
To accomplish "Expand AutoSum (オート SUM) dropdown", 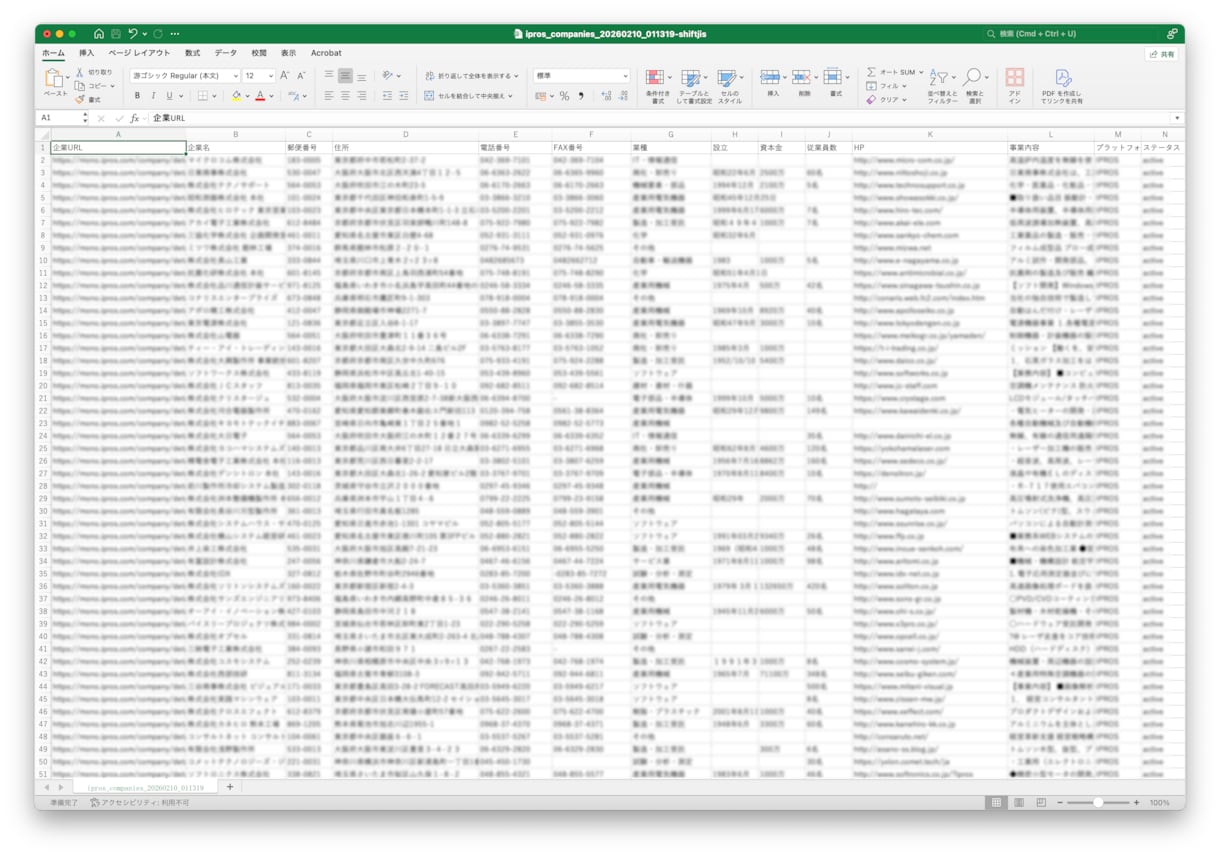I will point(920,72).
